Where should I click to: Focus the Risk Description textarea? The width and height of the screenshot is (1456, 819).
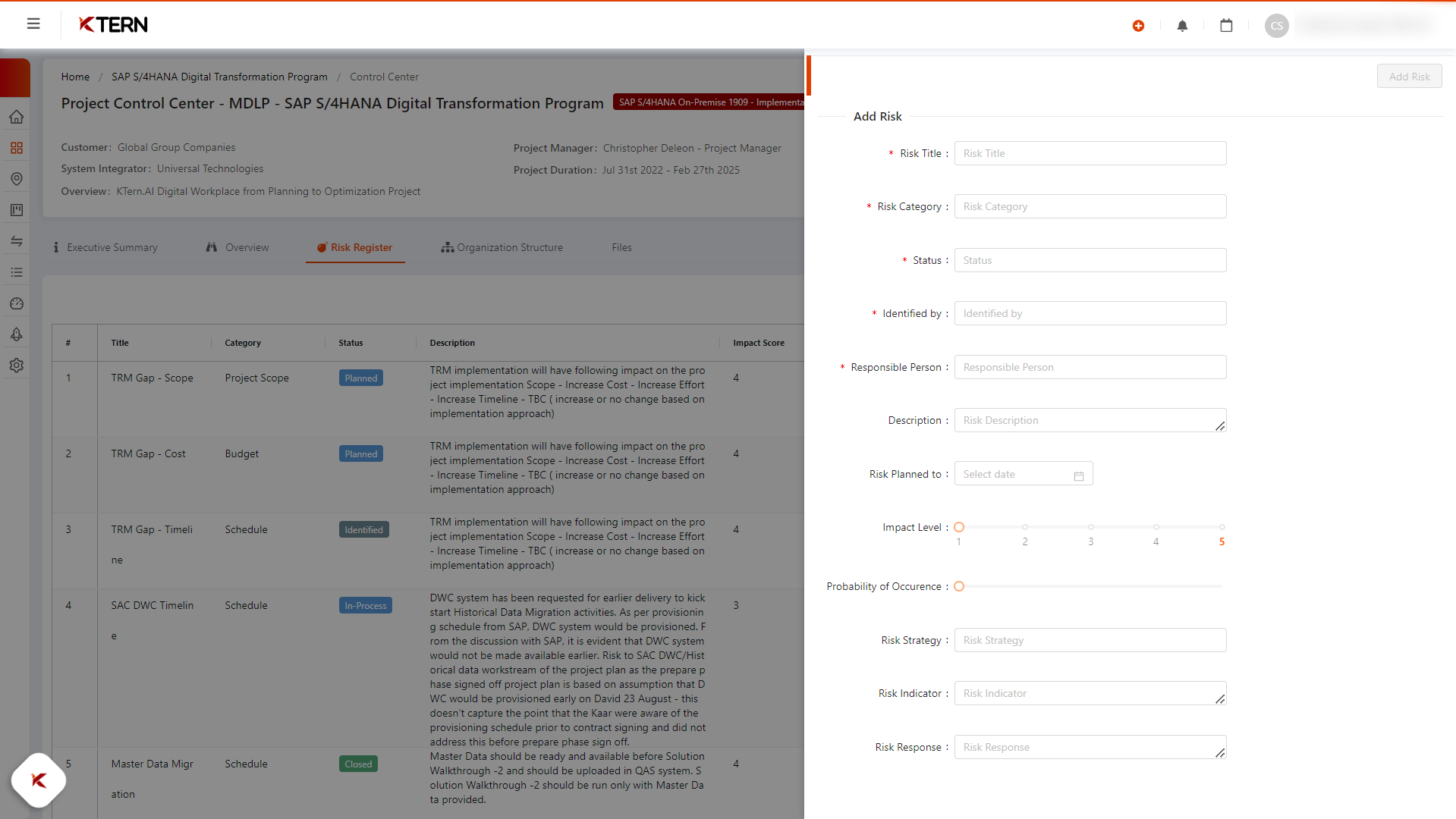coord(1090,420)
